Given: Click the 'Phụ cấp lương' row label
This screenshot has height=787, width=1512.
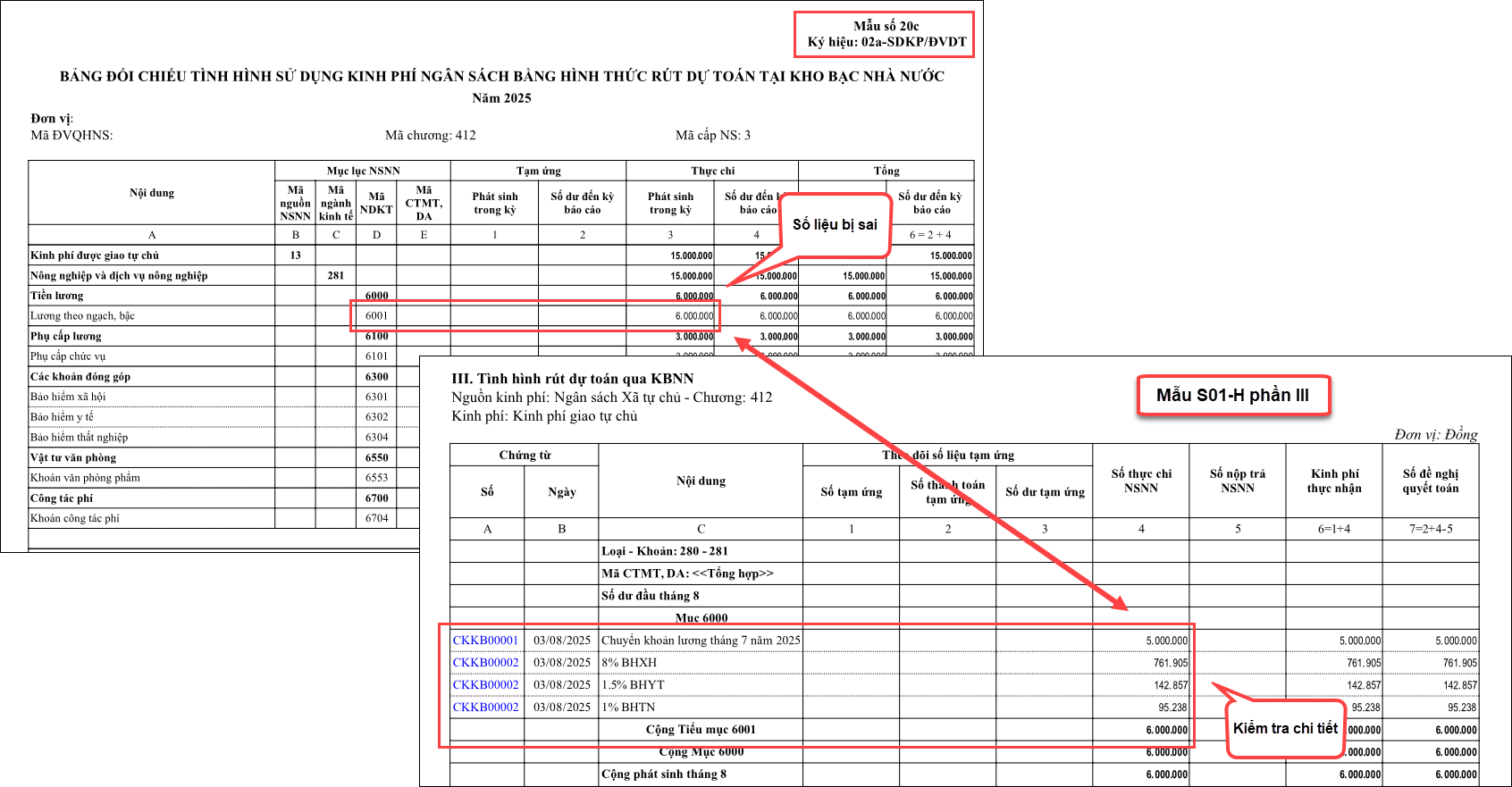Looking at the screenshot, I should click(66, 337).
